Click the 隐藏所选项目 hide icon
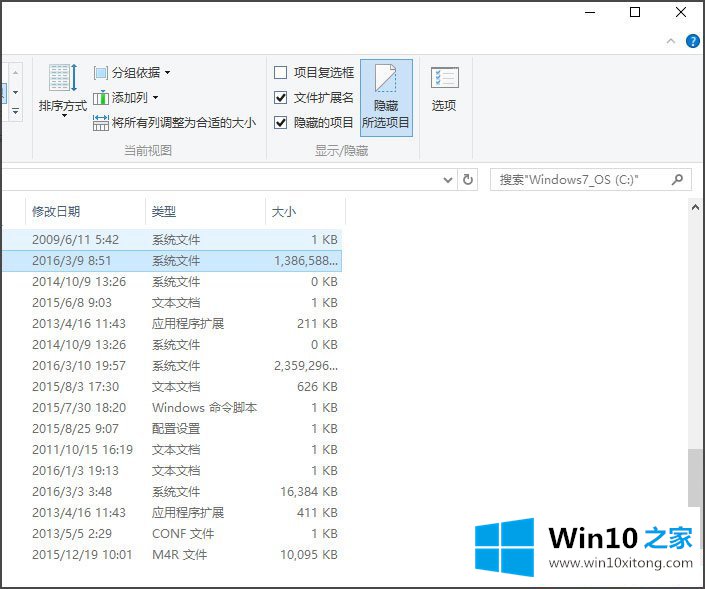705x589 pixels. (386, 82)
